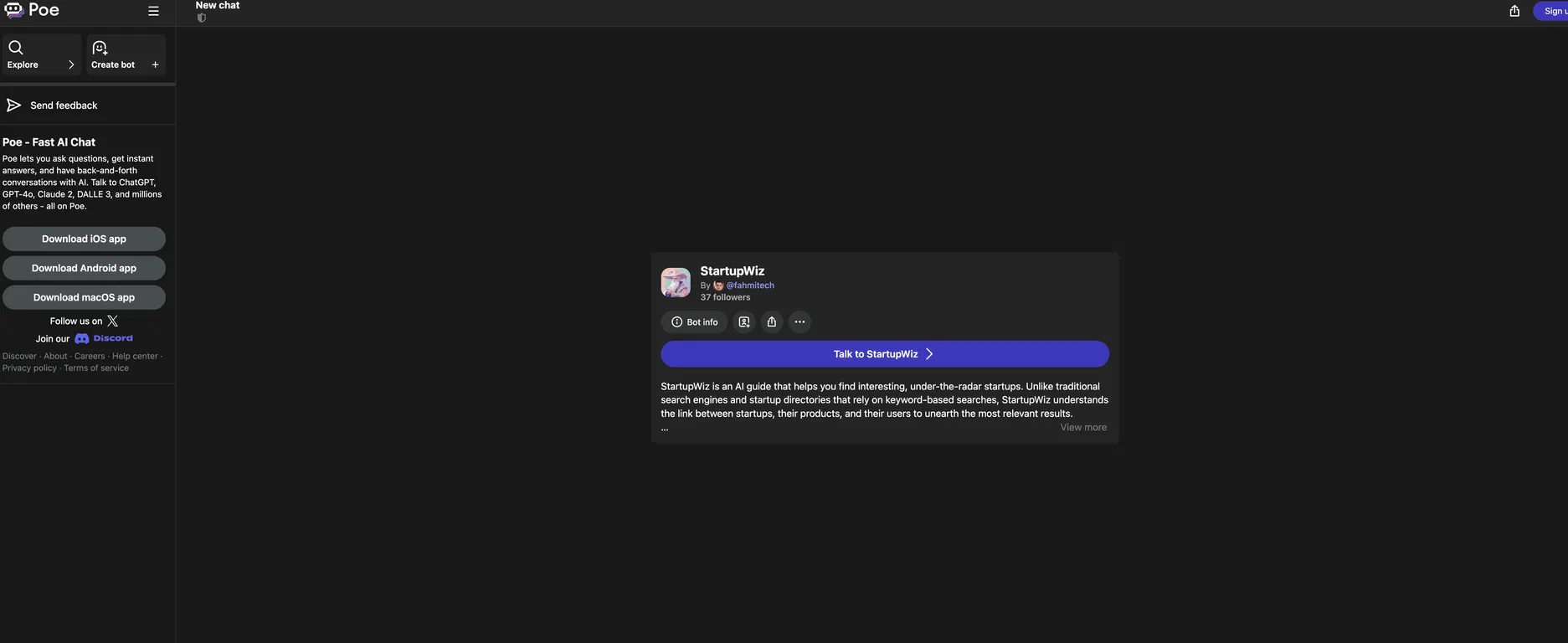
Task: Open the Help center footer link
Action: pos(135,356)
